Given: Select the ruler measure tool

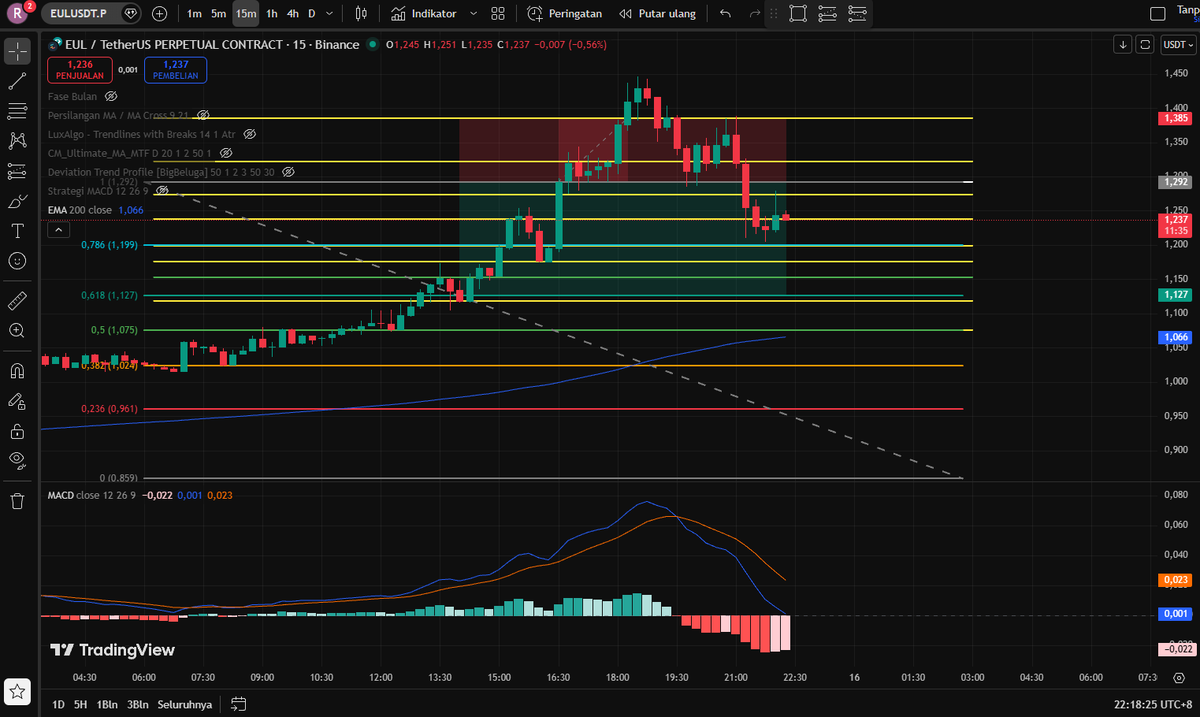Looking at the screenshot, I should pyautogui.click(x=17, y=300).
